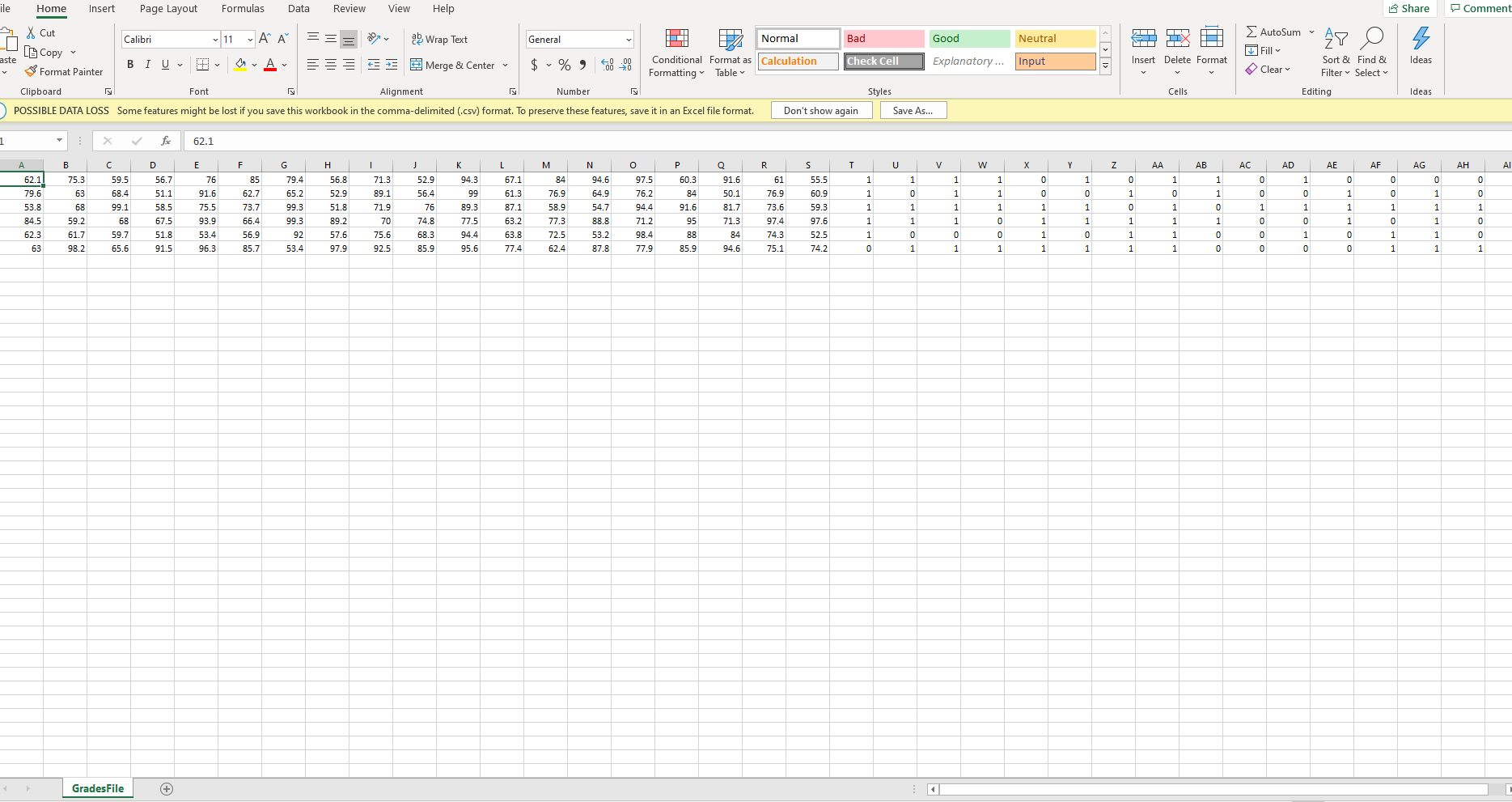This screenshot has width=1512, height=802.
Task: Click Don't show again button
Action: point(821,111)
